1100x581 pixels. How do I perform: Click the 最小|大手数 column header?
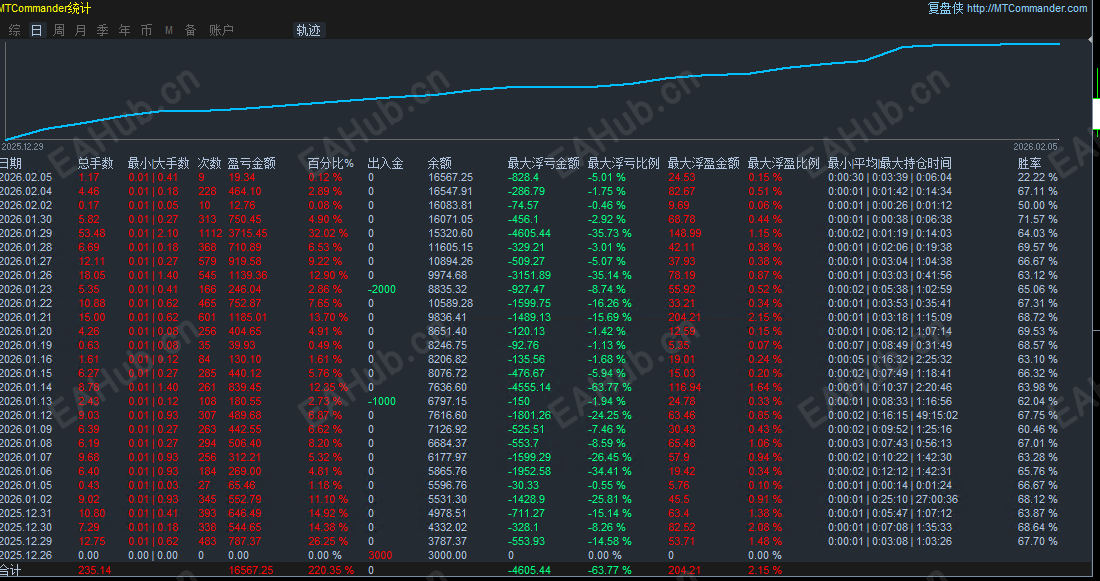click(x=159, y=163)
